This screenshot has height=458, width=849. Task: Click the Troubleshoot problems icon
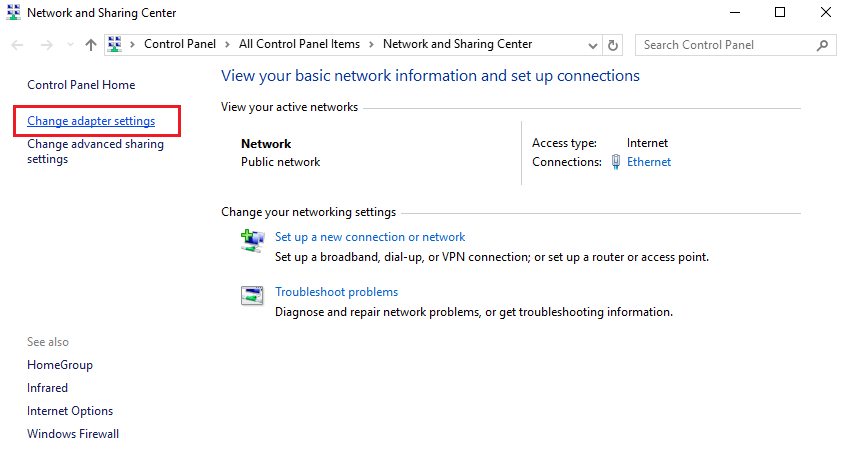[251, 295]
